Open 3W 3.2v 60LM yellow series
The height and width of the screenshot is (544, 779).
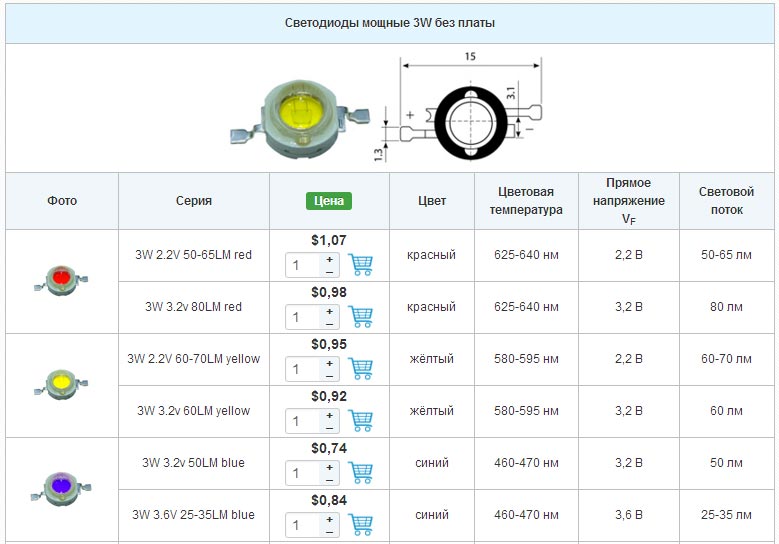pyautogui.click(x=194, y=411)
